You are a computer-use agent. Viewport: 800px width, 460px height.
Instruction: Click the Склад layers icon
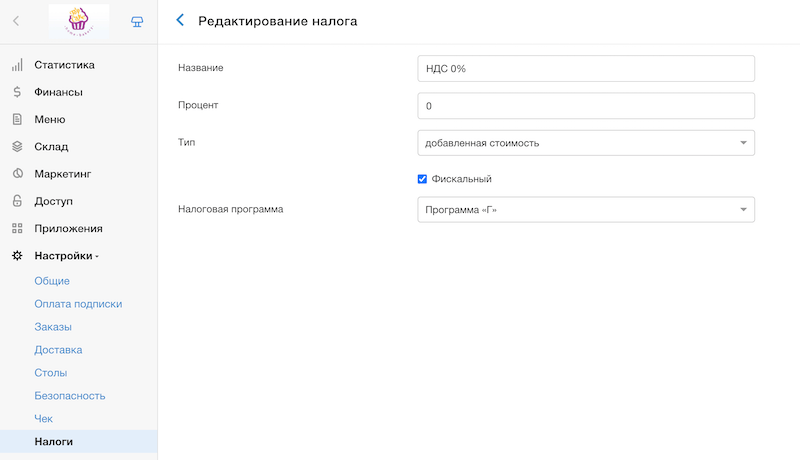coord(17,146)
